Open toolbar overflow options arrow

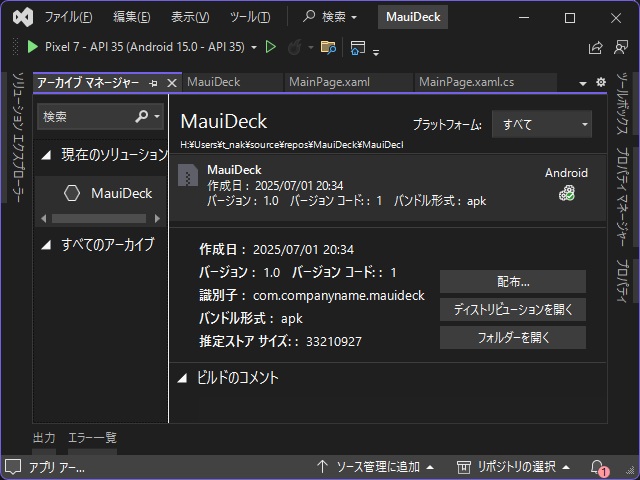[376, 52]
